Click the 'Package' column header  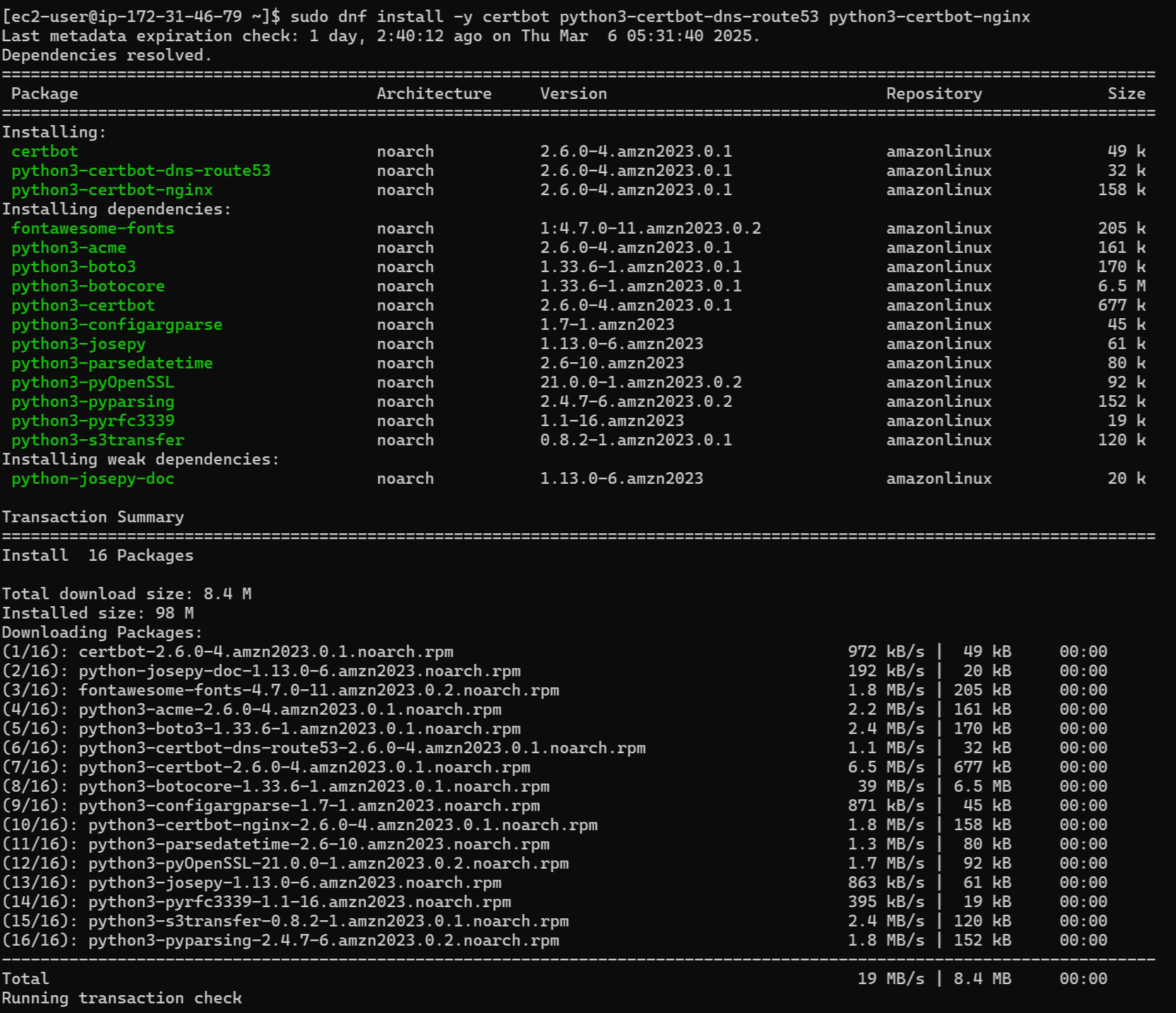[x=45, y=93]
